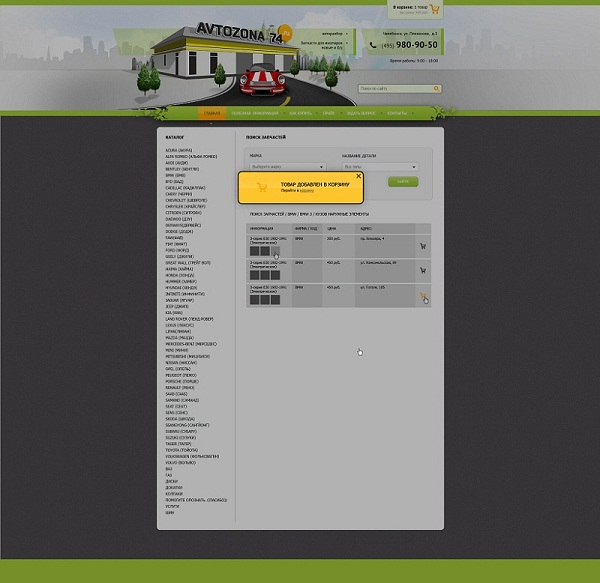Screen dimensions: 600x583
Task: Click the cart icon inside yellow popup
Action: [262, 186]
